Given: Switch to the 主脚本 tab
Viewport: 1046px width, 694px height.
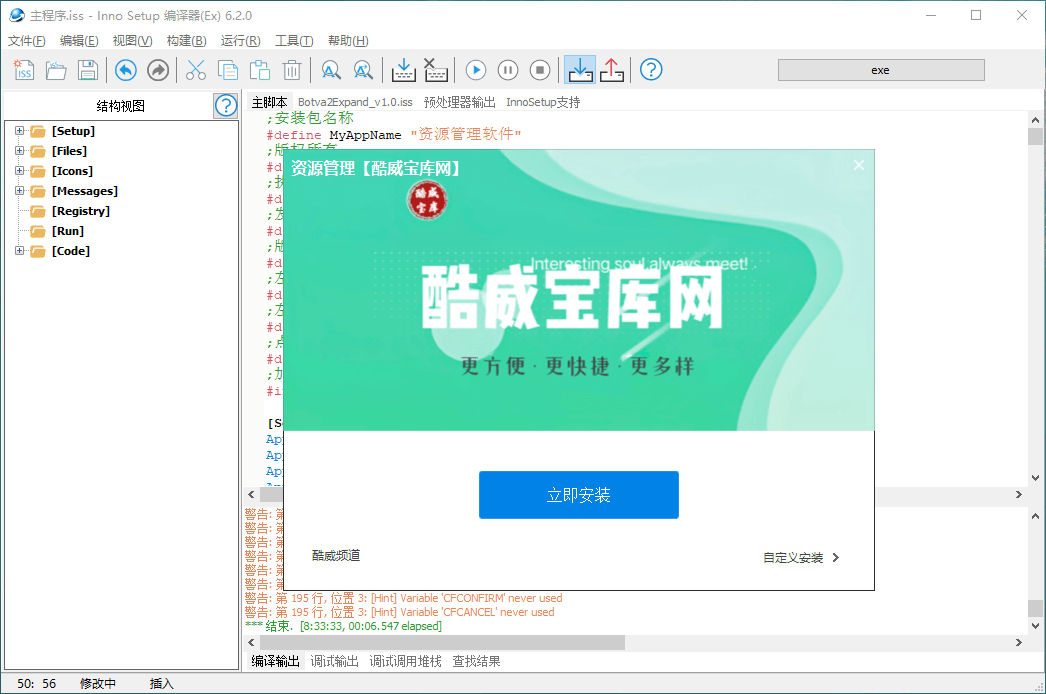Looking at the screenshot, I should (x=270, y=102).
